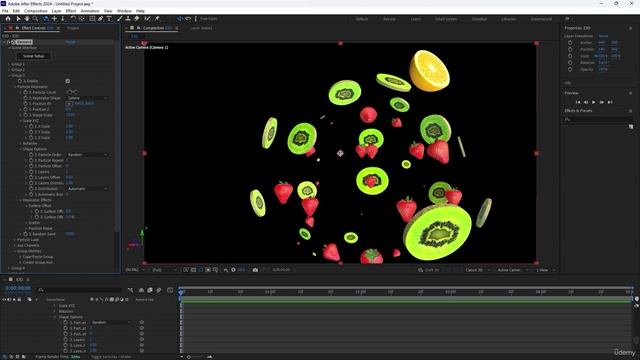640x360 pixels.
Task: Select the Pan Behind anchor point tool
Action: click(x=82, y=19)
